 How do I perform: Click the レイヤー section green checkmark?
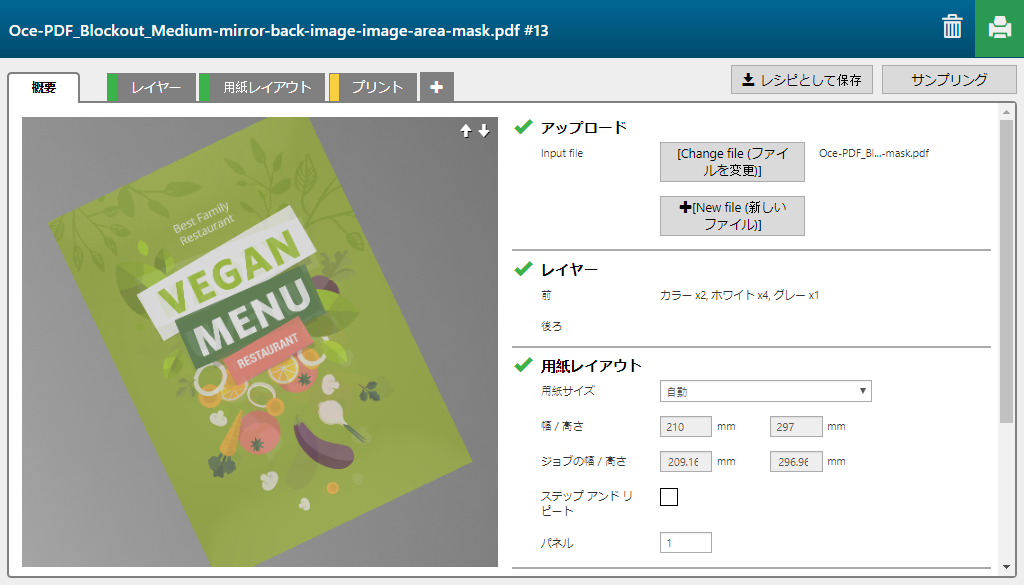point(524,268)
